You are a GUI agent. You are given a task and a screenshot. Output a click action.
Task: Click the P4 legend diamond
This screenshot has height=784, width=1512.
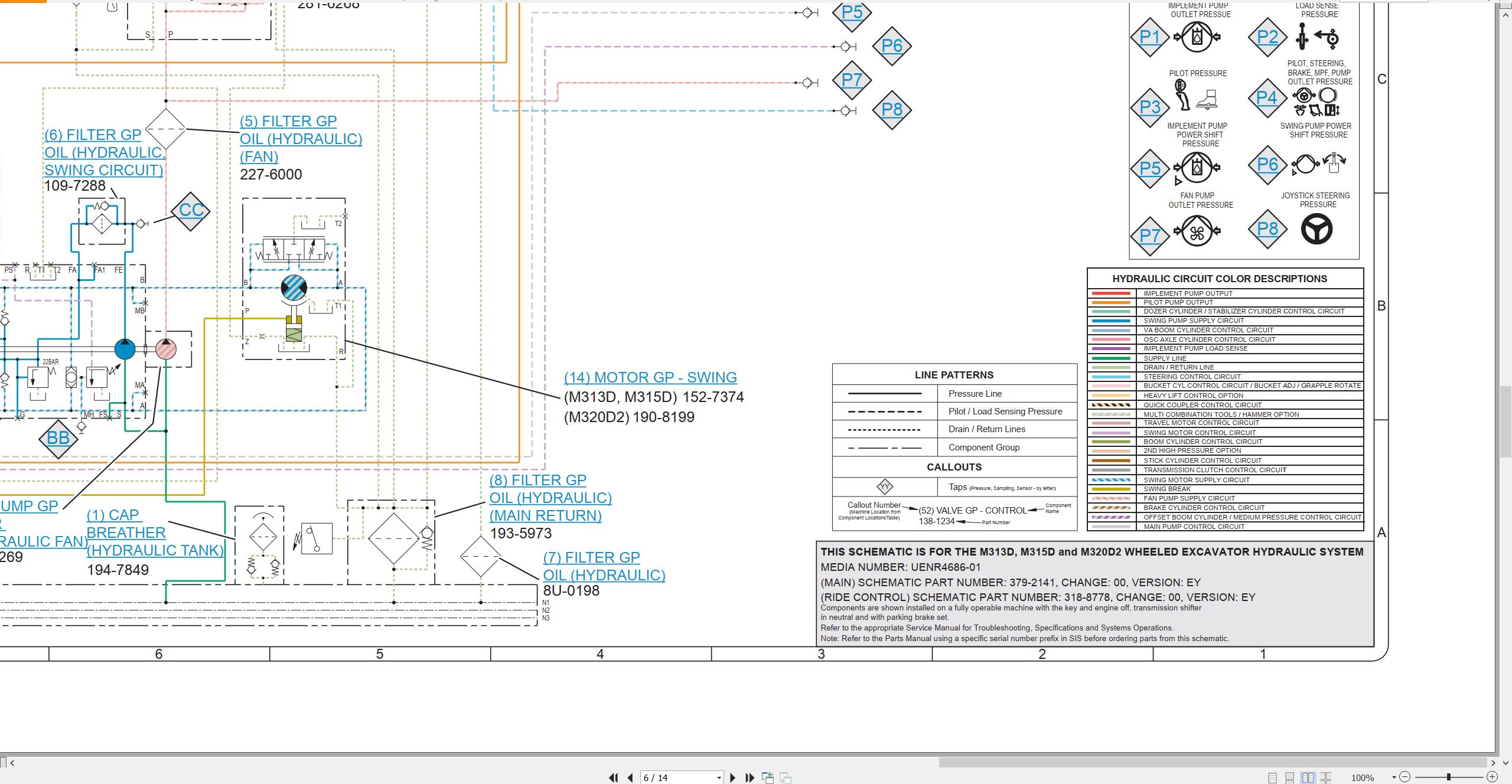1267,98
